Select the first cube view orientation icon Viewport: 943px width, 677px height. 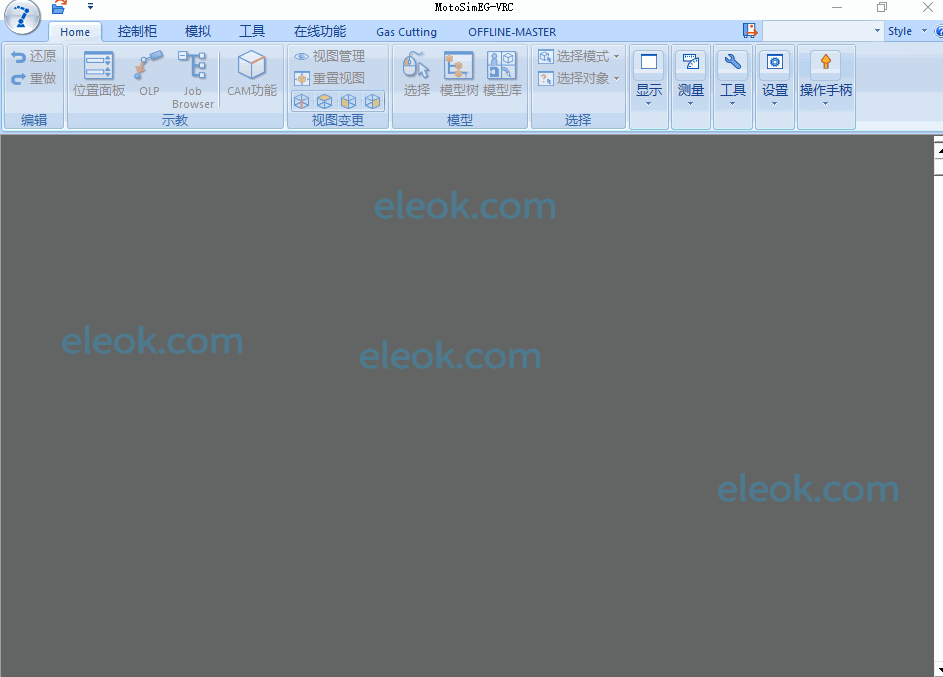click(301, 101)
